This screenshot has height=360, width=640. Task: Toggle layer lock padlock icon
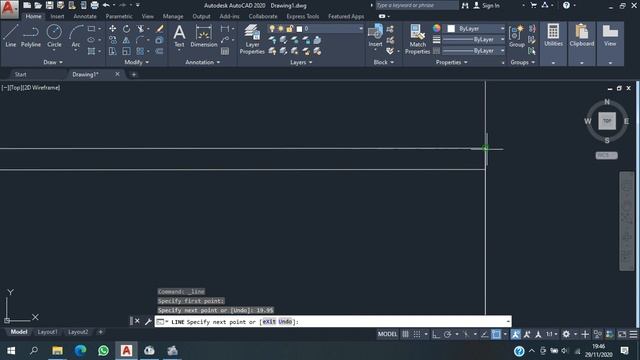[289, 29]
